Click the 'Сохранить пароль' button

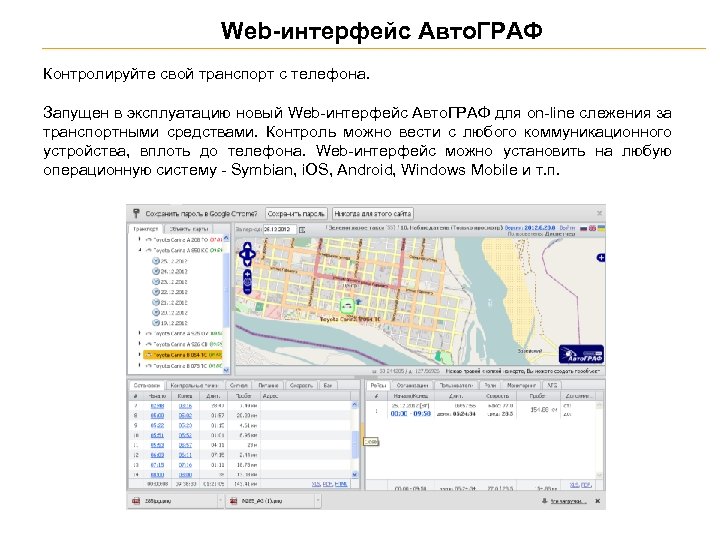pos(296,214)
